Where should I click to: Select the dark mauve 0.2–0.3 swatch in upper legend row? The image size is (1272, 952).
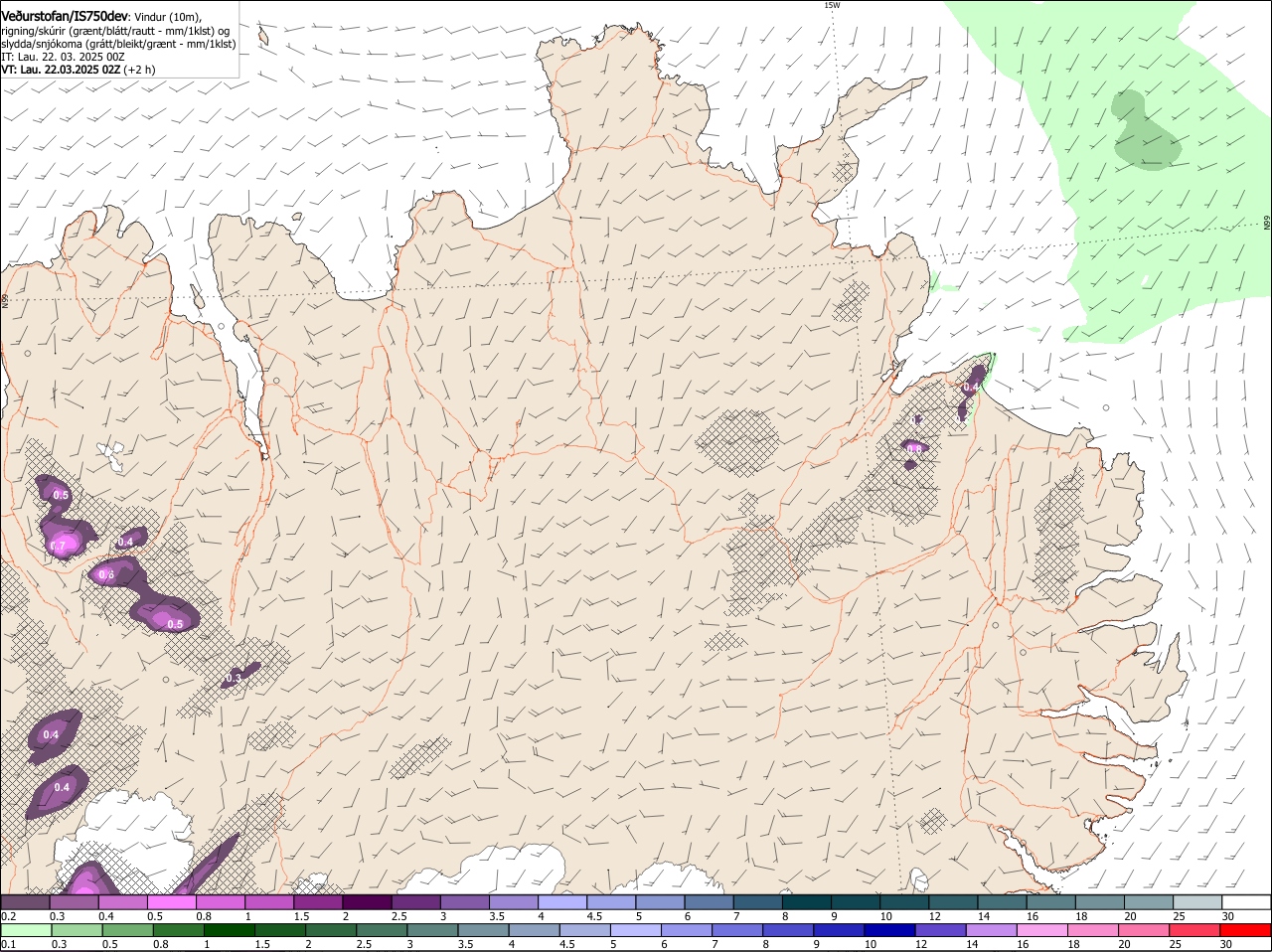click(26, 902)
